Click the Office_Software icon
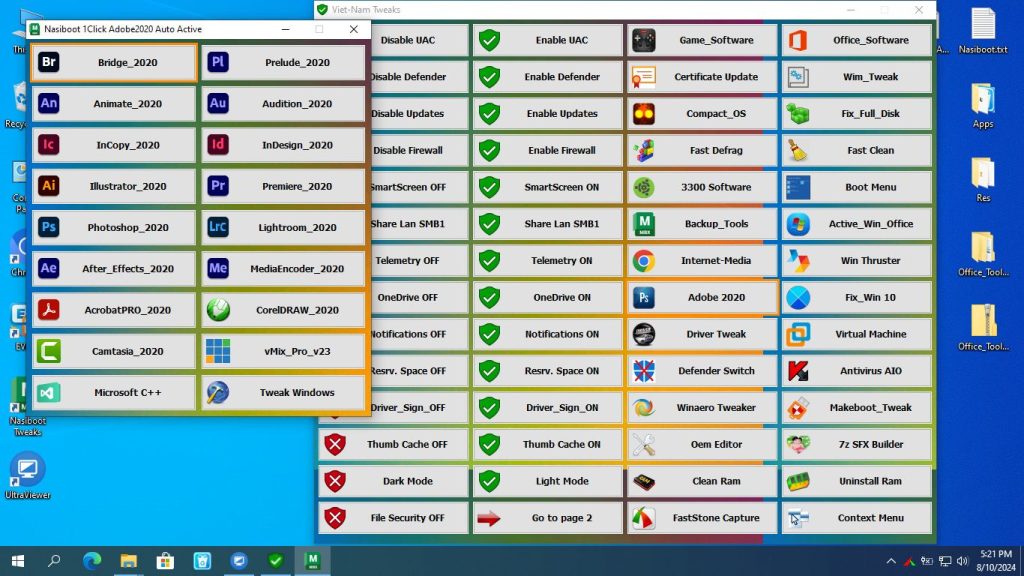 tap(798, 41)
